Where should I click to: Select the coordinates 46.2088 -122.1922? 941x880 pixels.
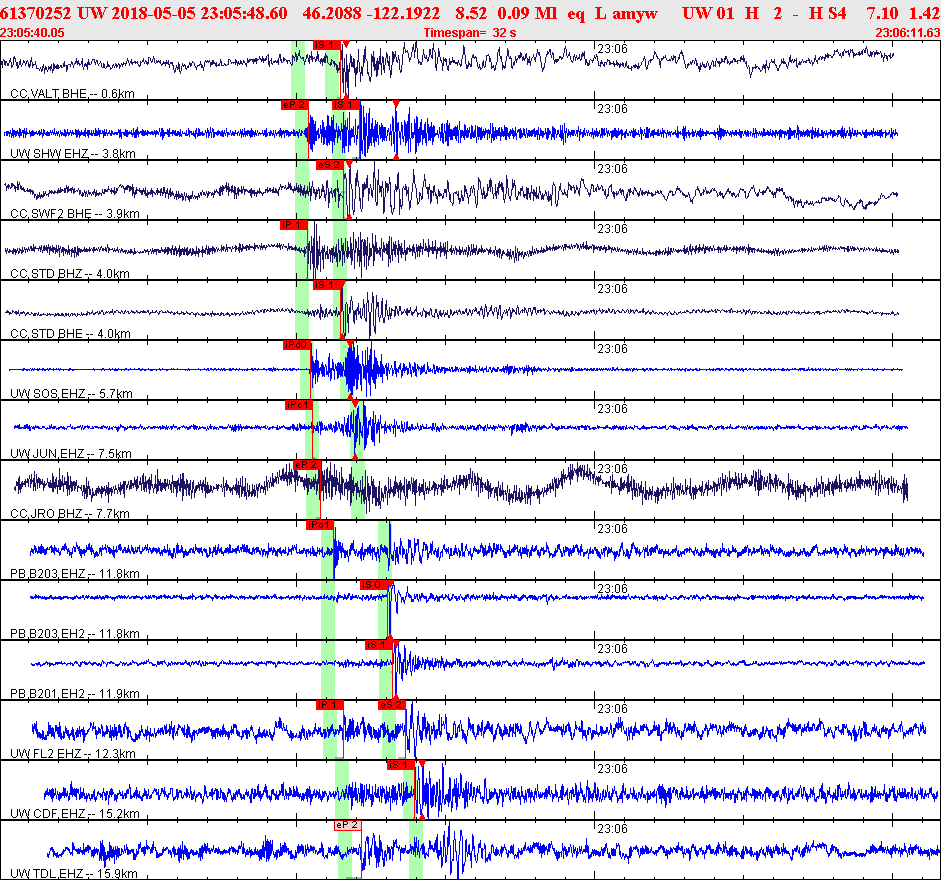click(371, 13)
